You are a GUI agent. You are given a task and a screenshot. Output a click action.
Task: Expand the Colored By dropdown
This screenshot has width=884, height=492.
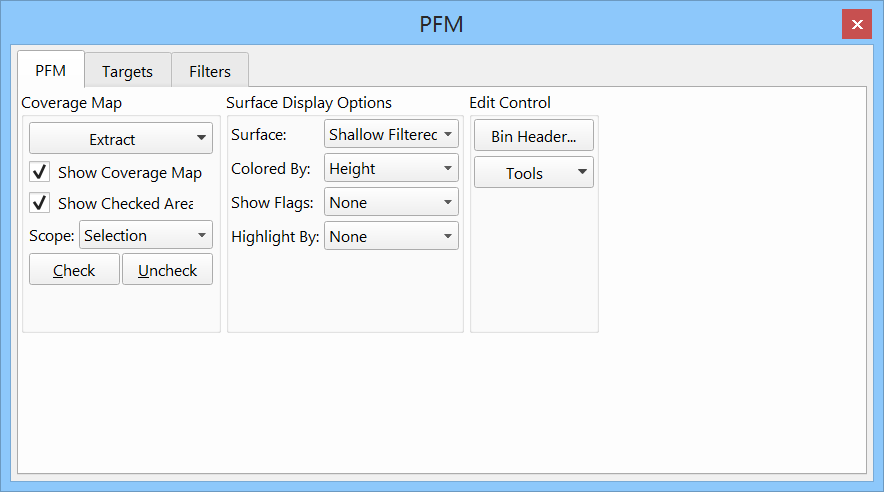pyautogui.click(x=391, y=169)
